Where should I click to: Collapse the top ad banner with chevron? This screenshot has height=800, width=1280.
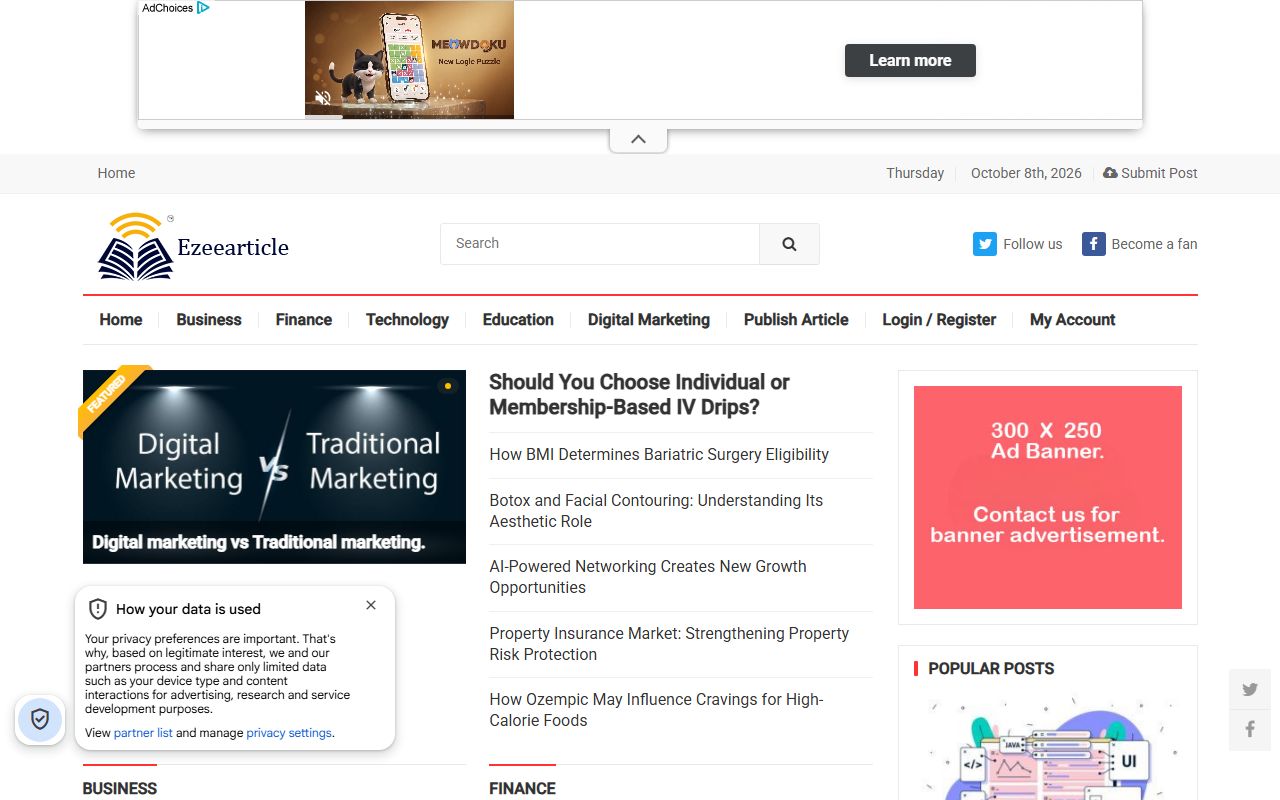(638, 140)
